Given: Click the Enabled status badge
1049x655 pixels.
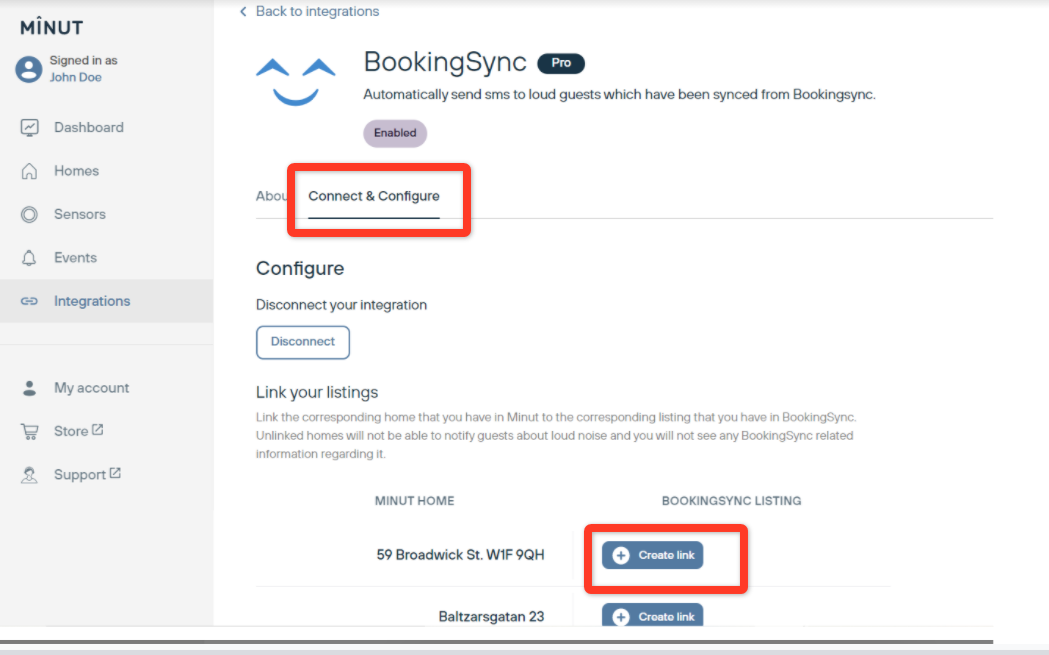Looking at the screenshot, I should tap(395, 133).
